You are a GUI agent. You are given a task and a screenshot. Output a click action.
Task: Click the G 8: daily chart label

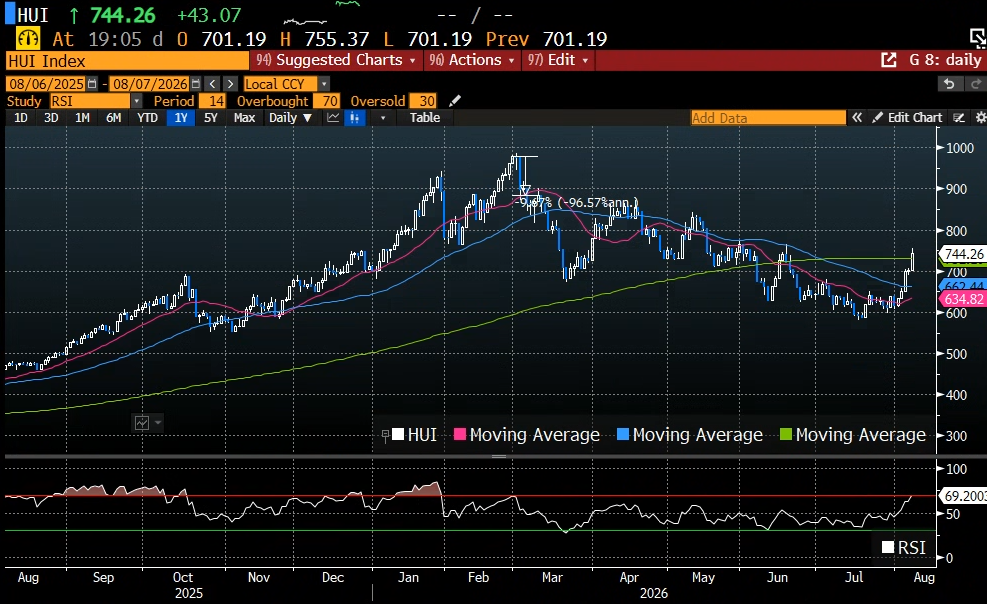(945, 60)
